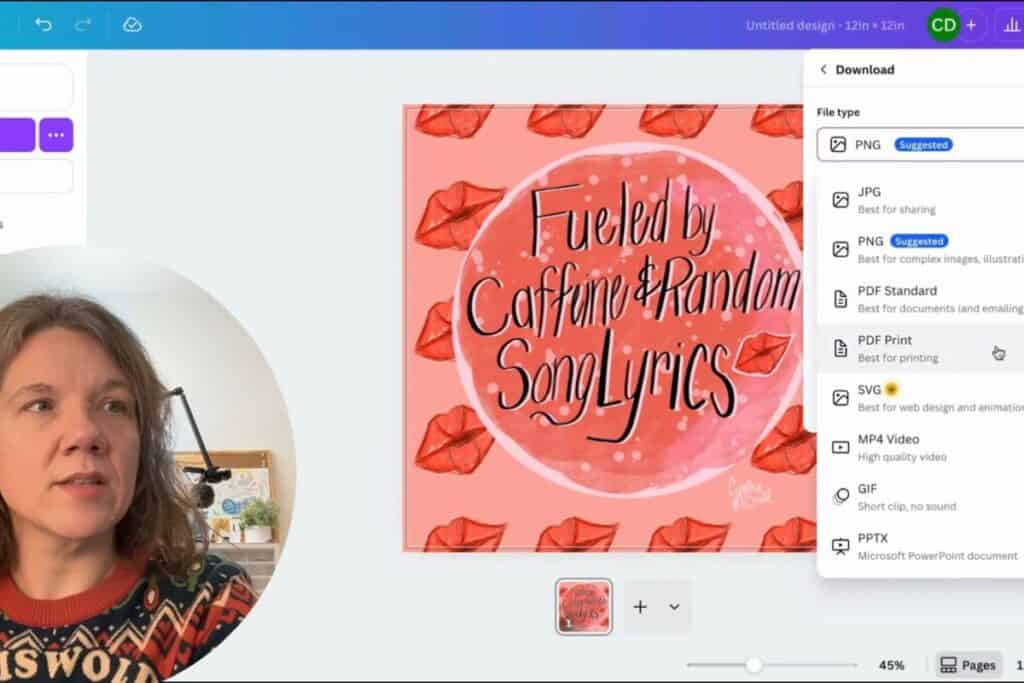This screenshot has width=1024, height=683.
Task: Click the SVG file type icon
Action: (x=840, y=397)
